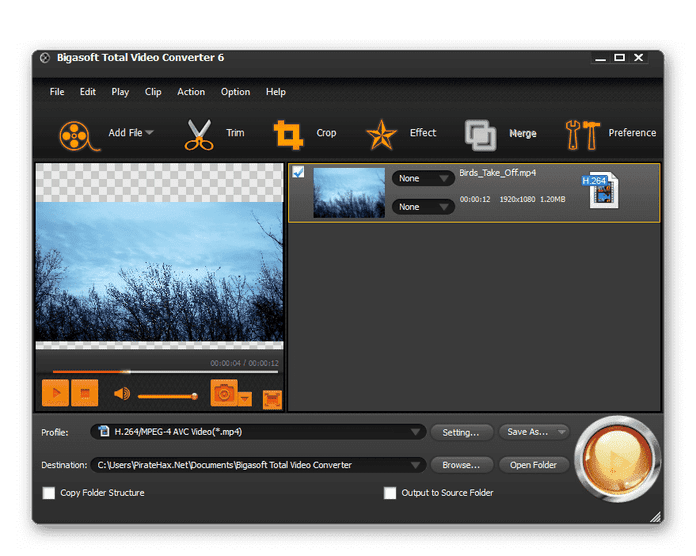Click the window resize grip corner
696x556 pixels.
click(655, 517)
